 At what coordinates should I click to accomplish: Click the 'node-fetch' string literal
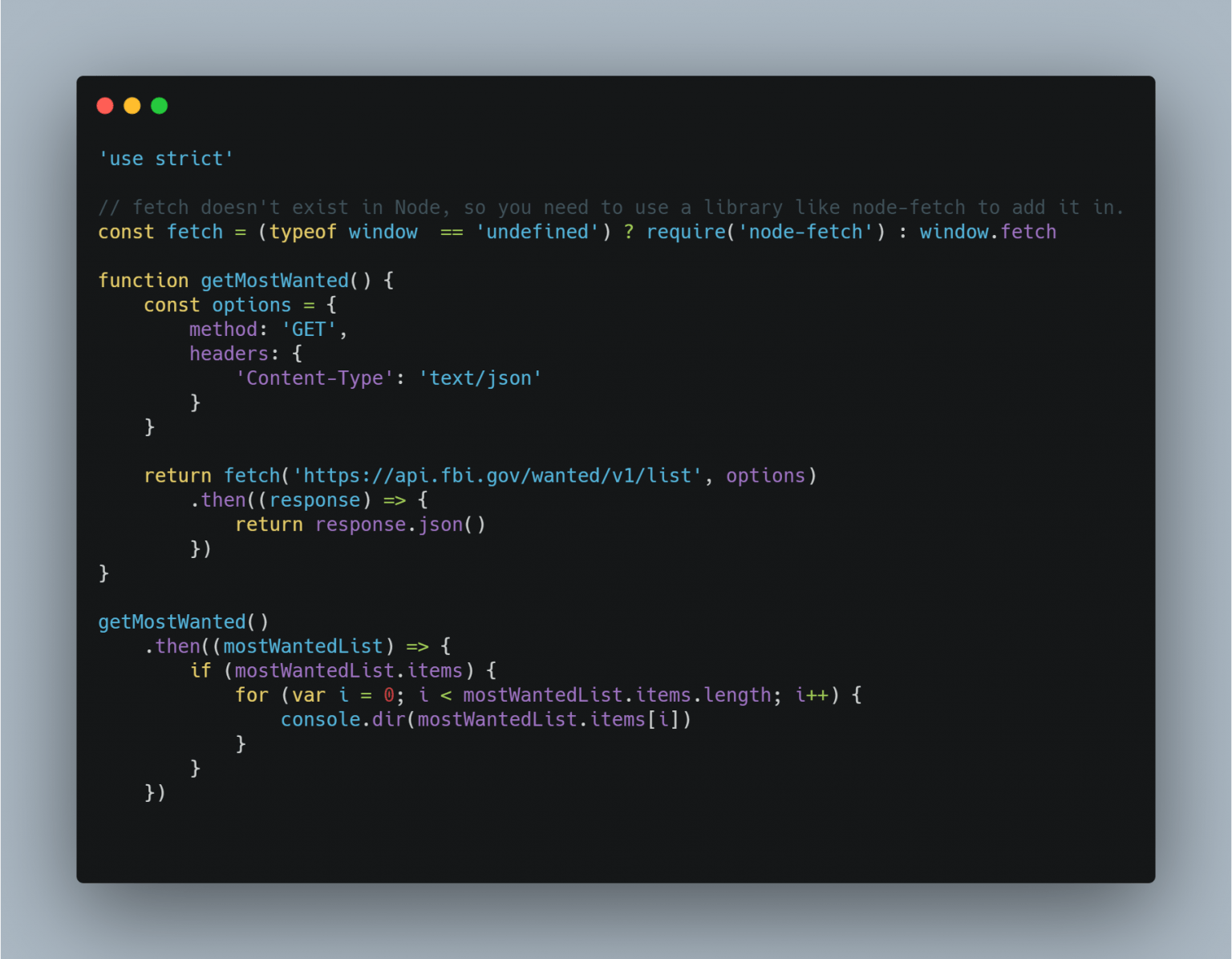point(805,232)
